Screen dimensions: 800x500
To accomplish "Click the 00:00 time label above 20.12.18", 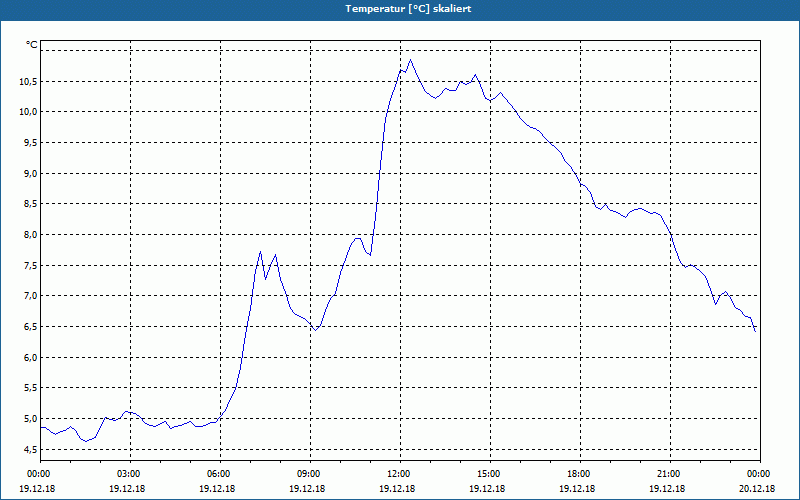I will click(x=760, y=474).
